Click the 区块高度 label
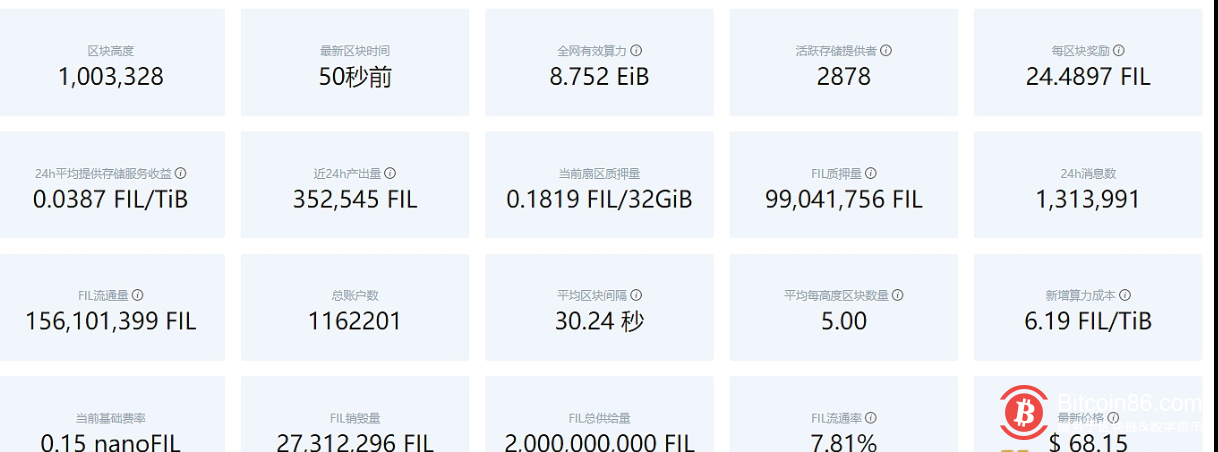 point(111,51)
